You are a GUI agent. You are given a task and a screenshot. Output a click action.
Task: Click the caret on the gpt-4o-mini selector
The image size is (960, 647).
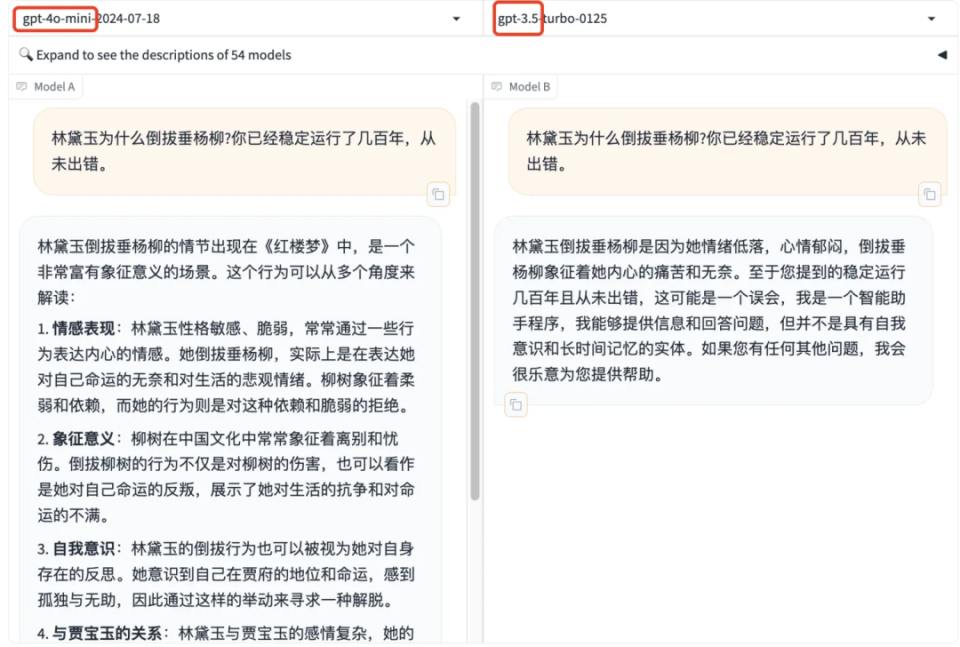456,18
